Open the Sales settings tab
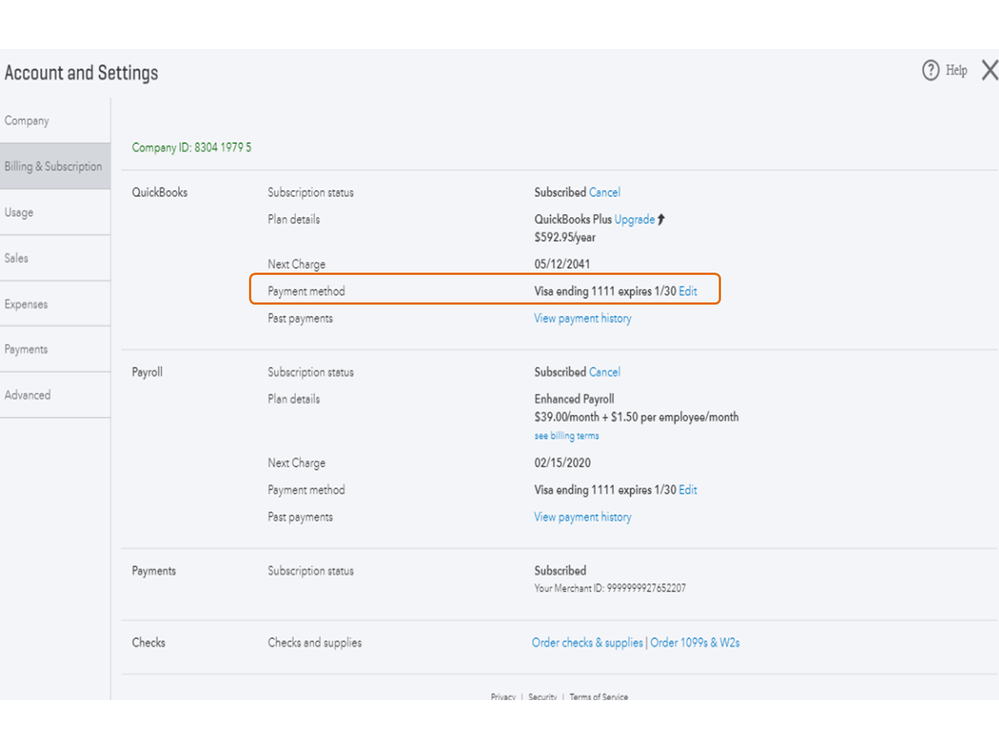 pyautogui.click(x=17, y=258)
